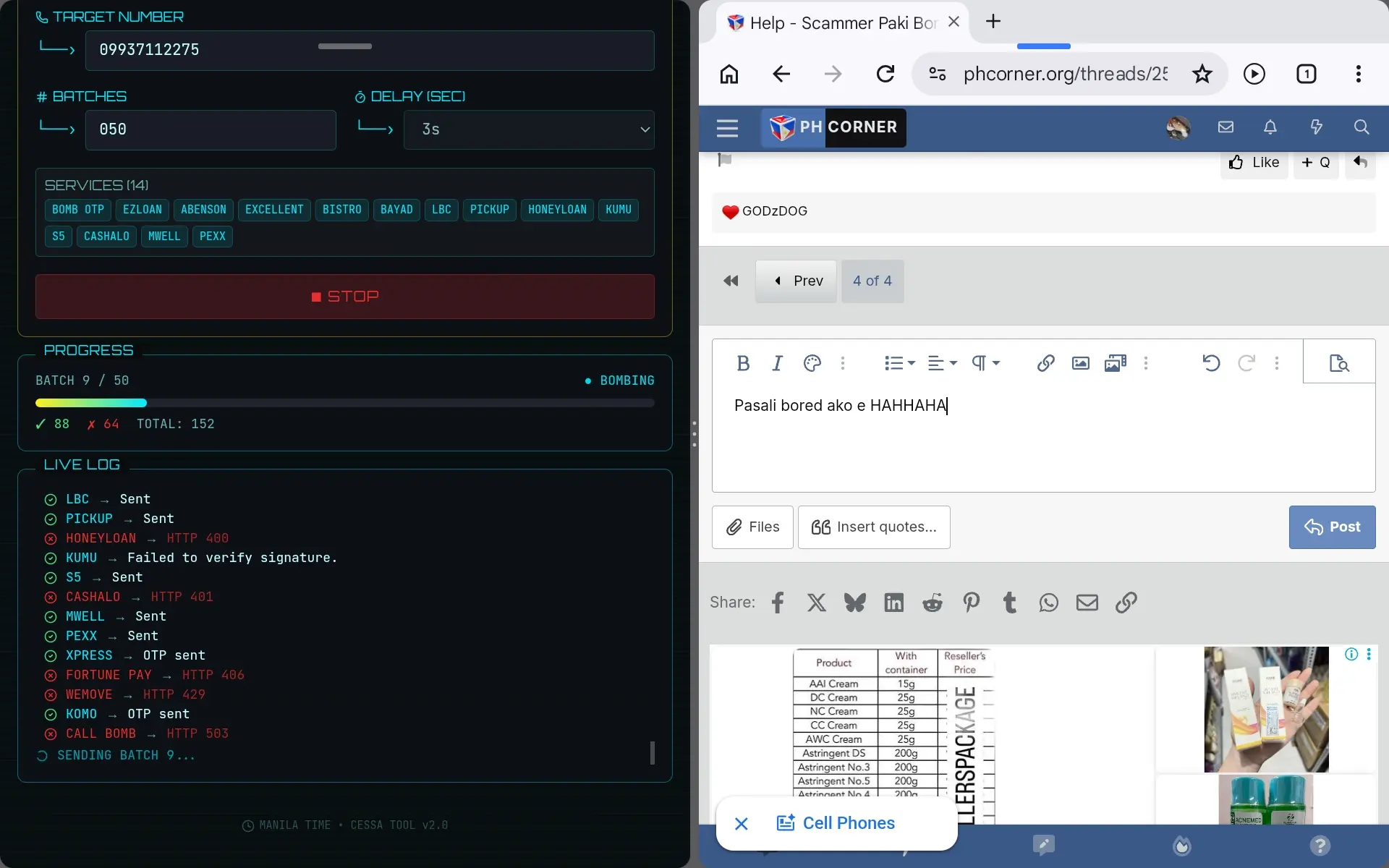Share the thread via WhatsApp

(x=1048, y=603)
